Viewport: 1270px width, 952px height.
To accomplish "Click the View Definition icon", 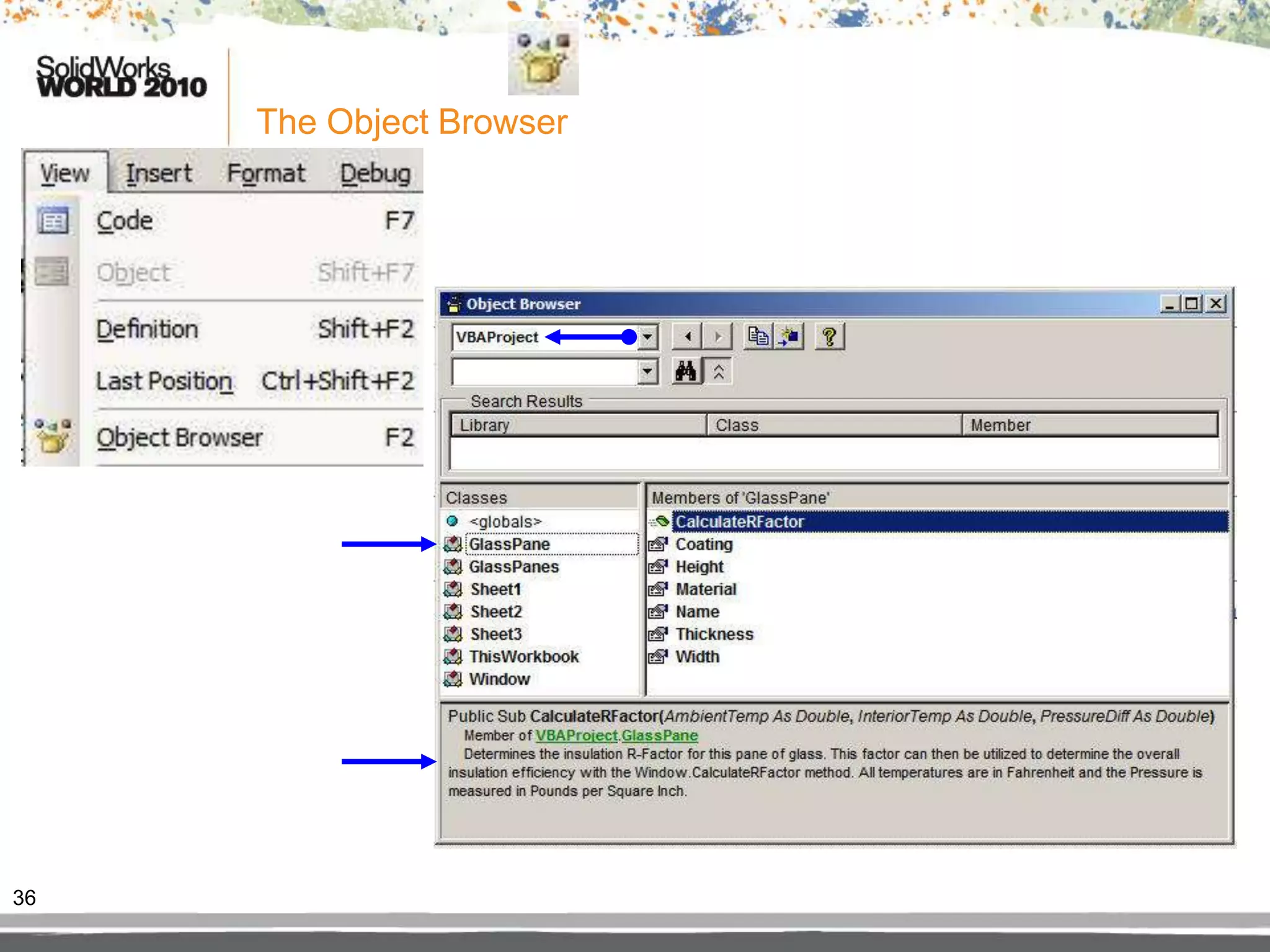I will click(789, 337).
